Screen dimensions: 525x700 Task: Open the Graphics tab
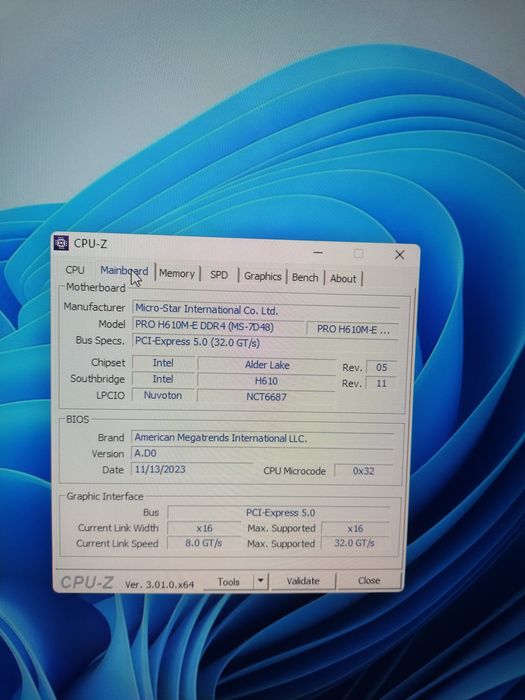[262, 276]
